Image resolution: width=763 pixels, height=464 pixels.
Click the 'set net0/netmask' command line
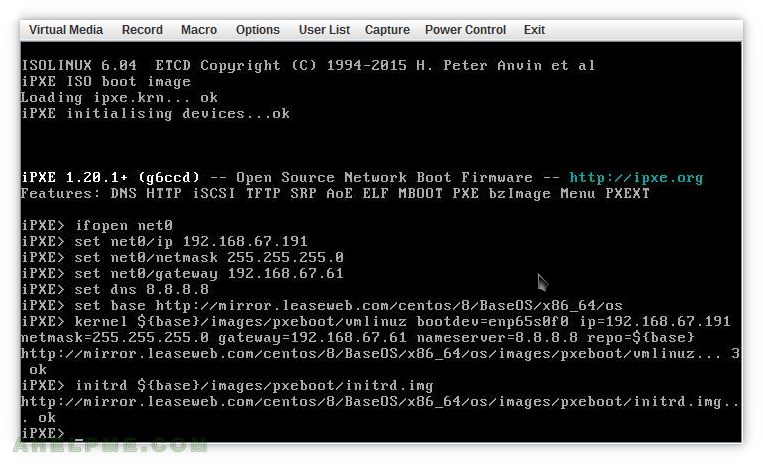pos(182,257)
